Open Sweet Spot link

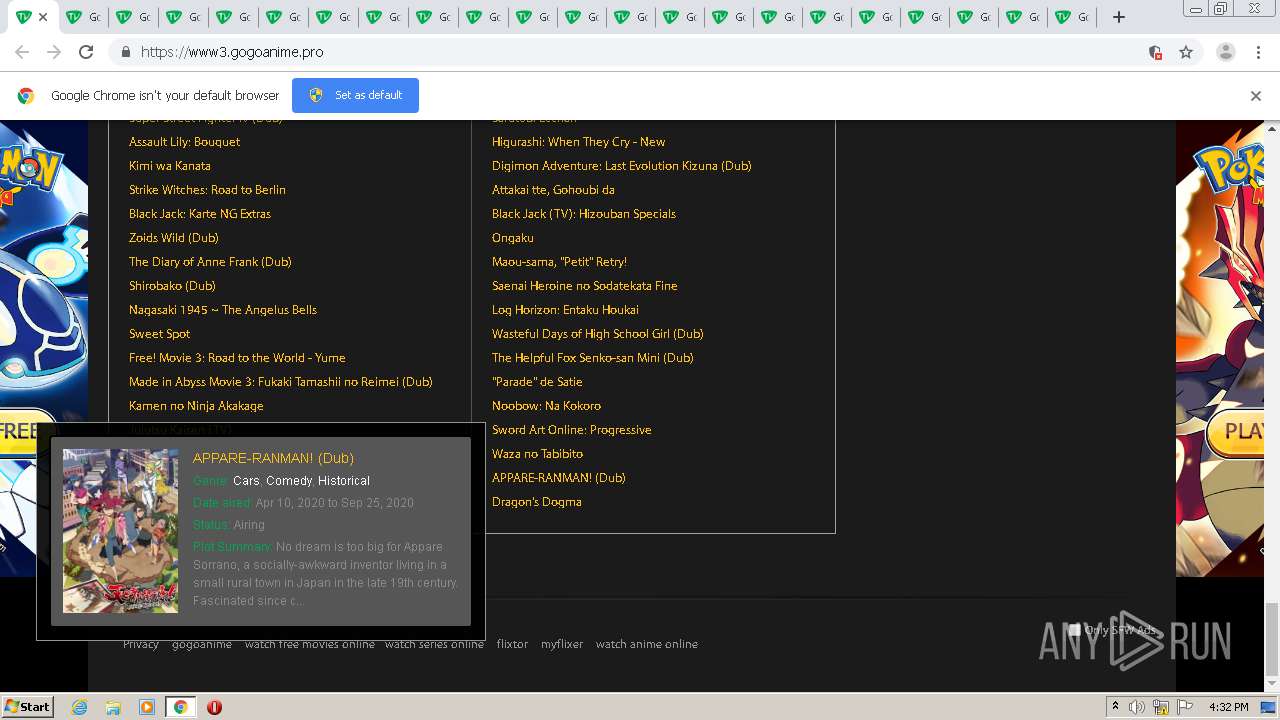point(159,334)
